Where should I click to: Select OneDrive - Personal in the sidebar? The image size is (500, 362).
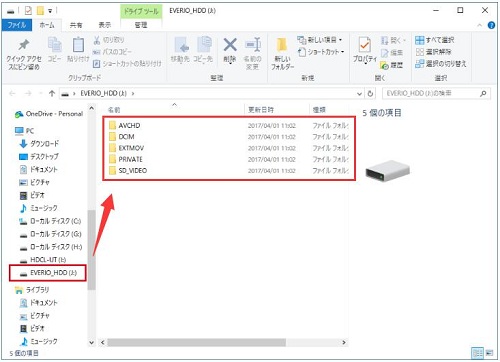[x=49, y=114]
